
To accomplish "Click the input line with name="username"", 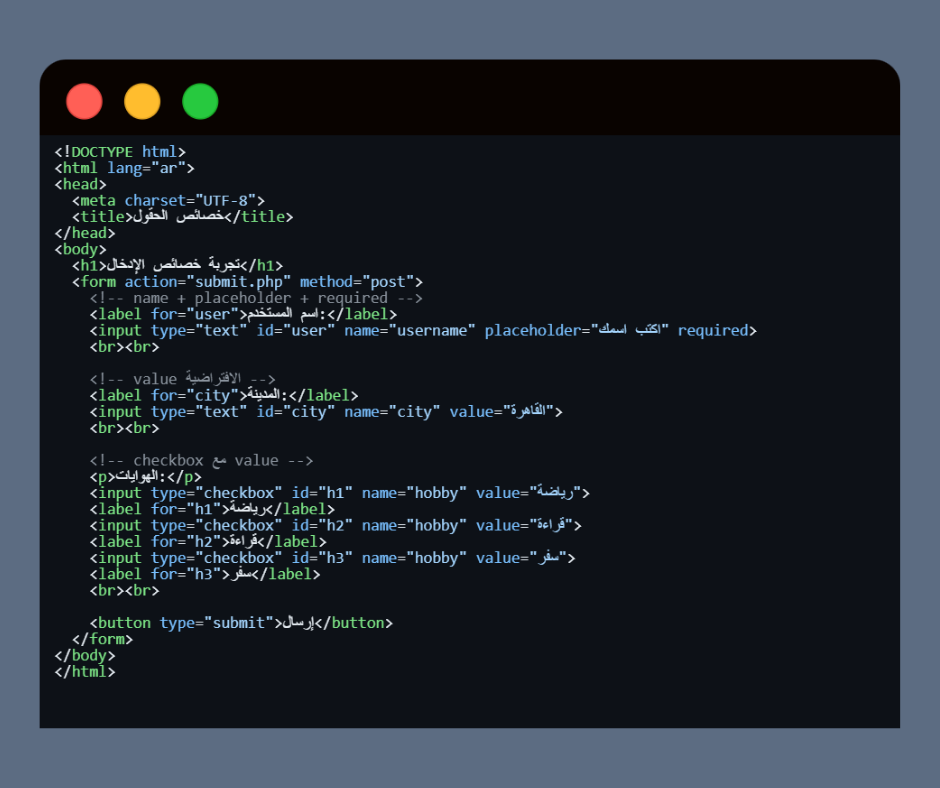I will pos(422,330).
